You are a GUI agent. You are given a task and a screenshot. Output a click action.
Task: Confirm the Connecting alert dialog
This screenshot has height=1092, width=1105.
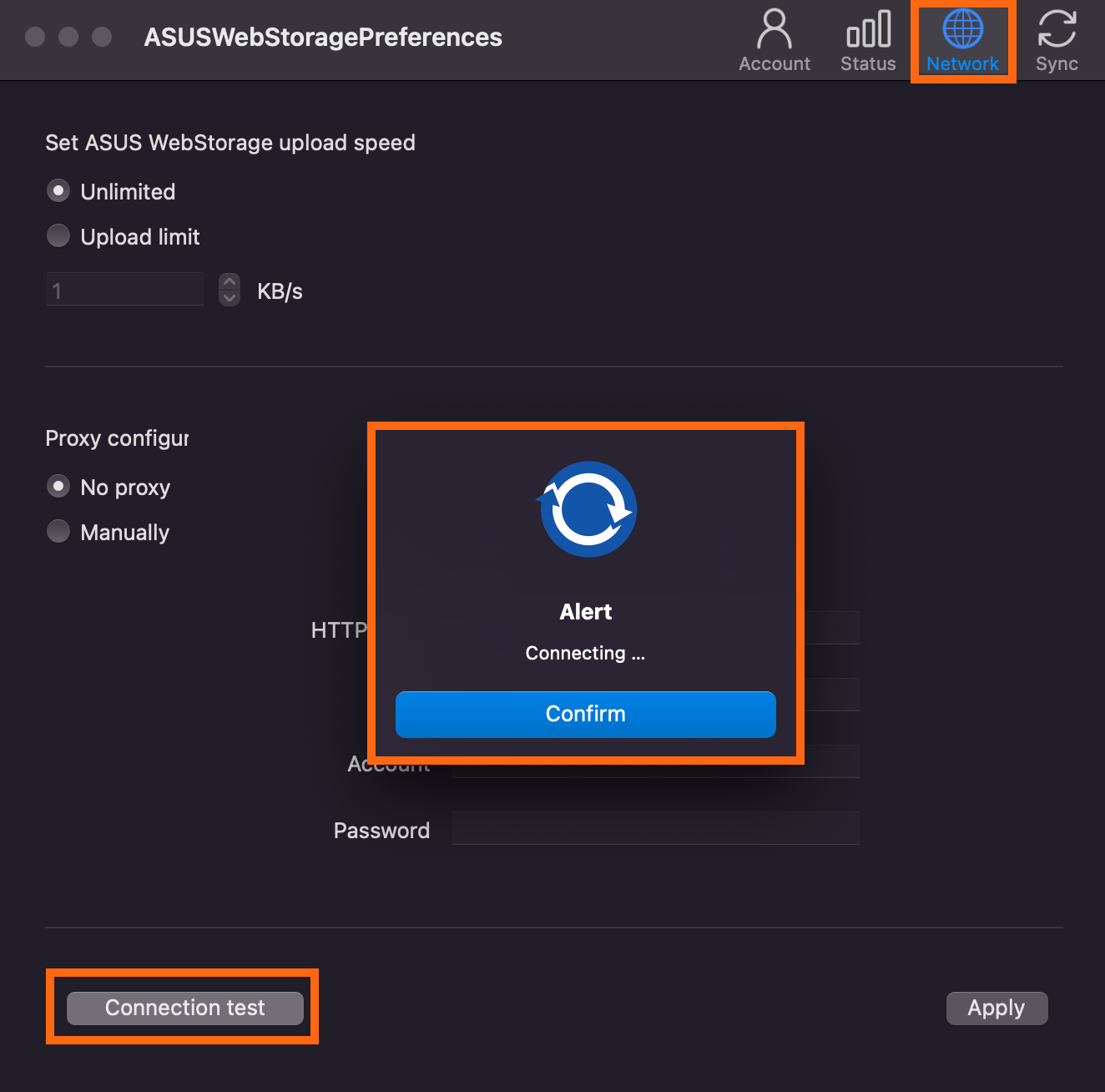coord(585,714)
